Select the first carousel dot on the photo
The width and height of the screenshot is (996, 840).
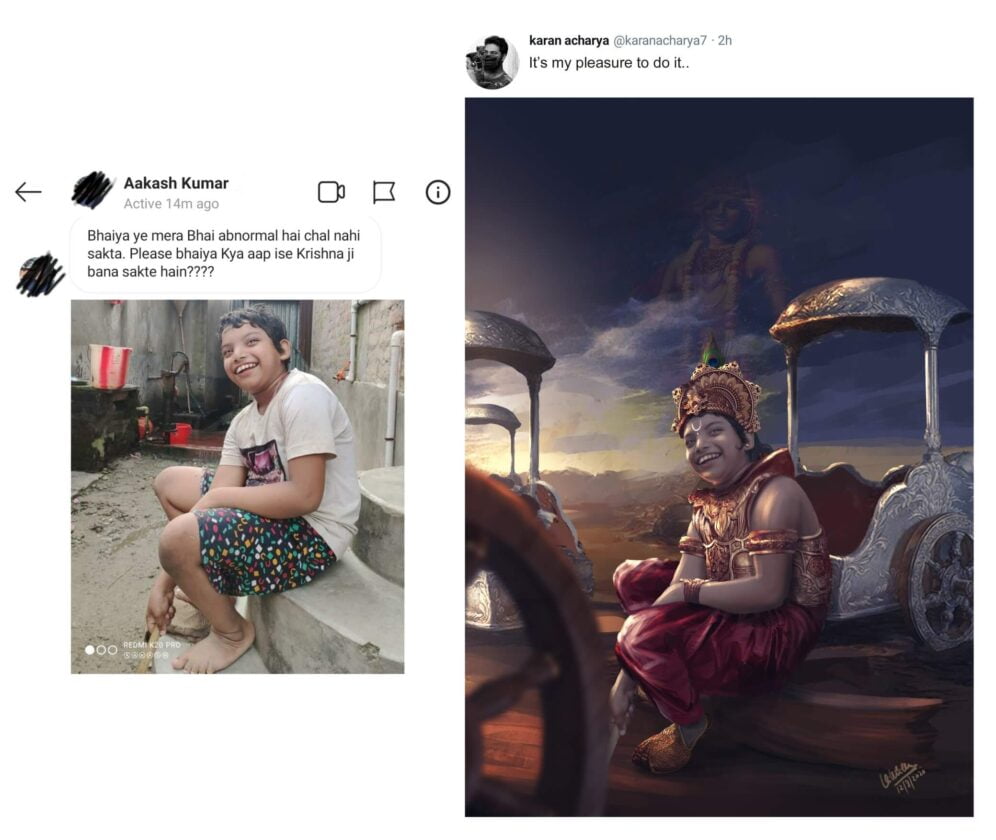[90, 650]
